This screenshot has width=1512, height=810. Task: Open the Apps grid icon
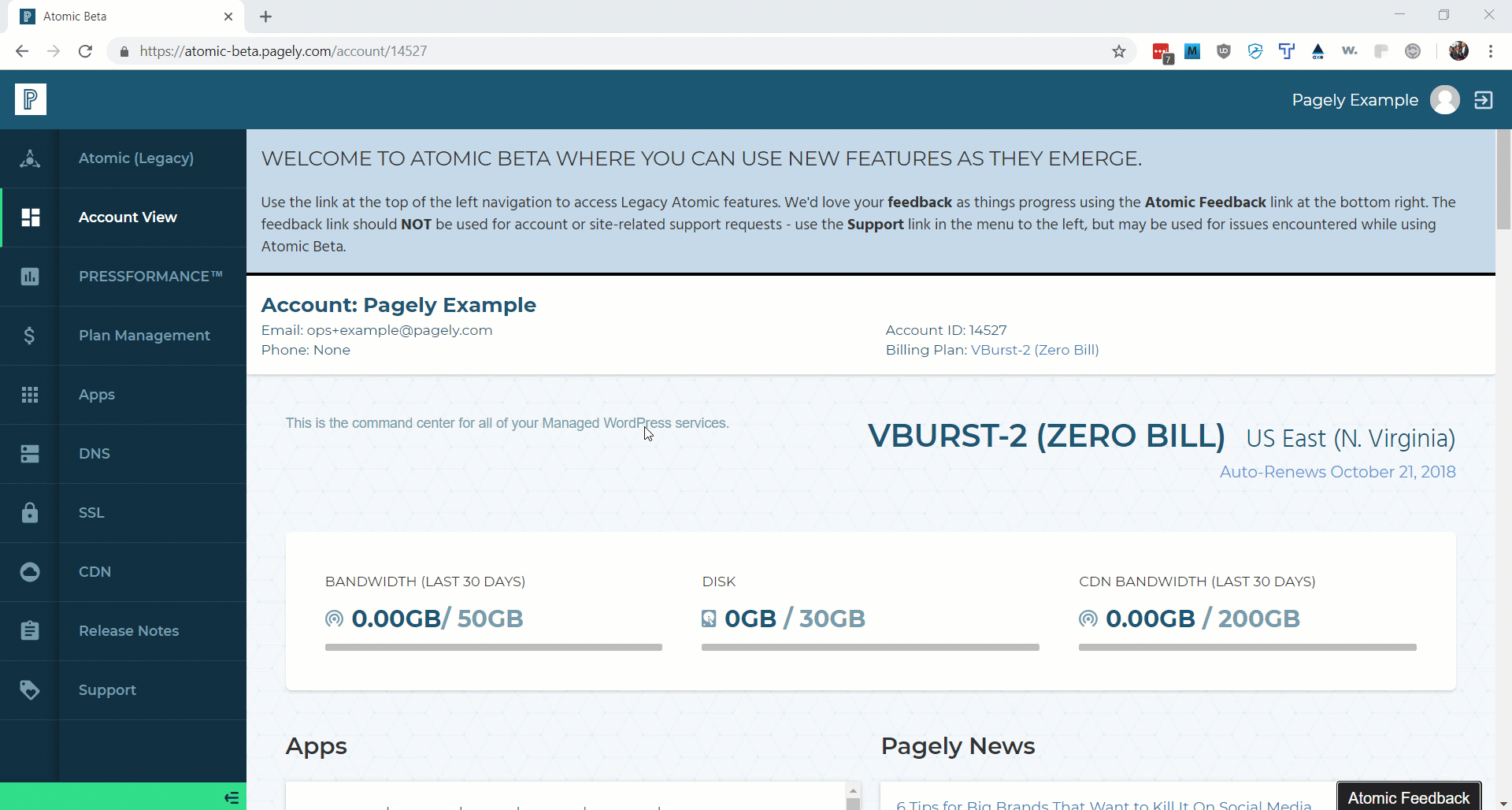click(x=30, y=395)
